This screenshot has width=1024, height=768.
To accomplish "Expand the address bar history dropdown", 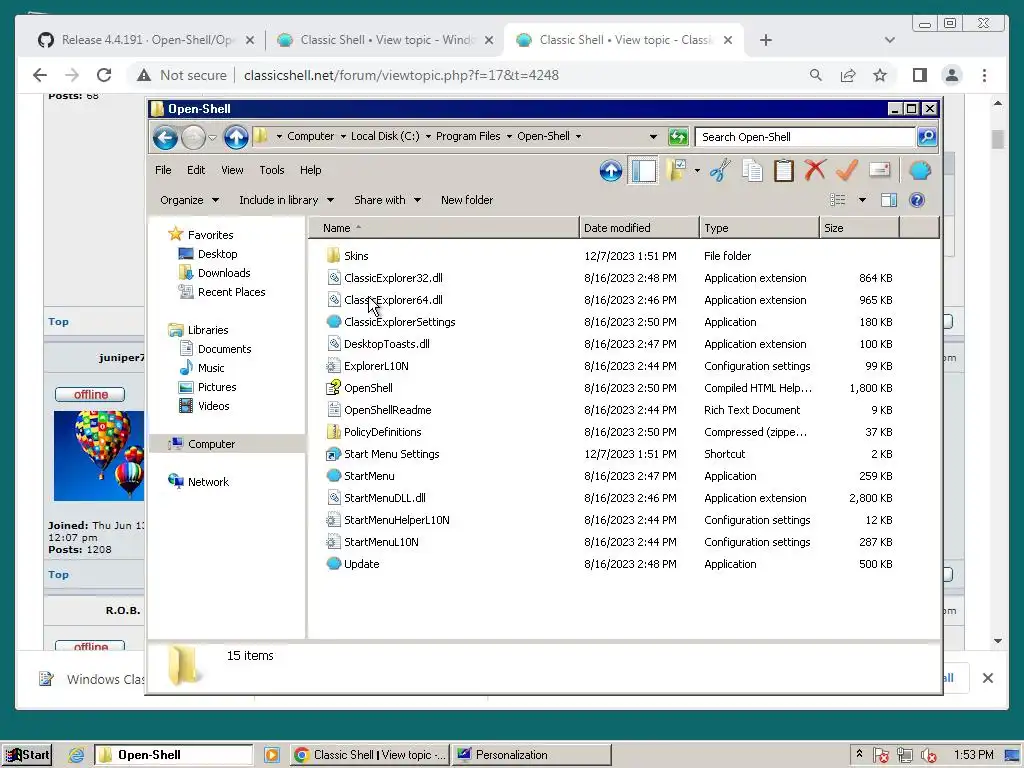I will (x=653, y=136).
